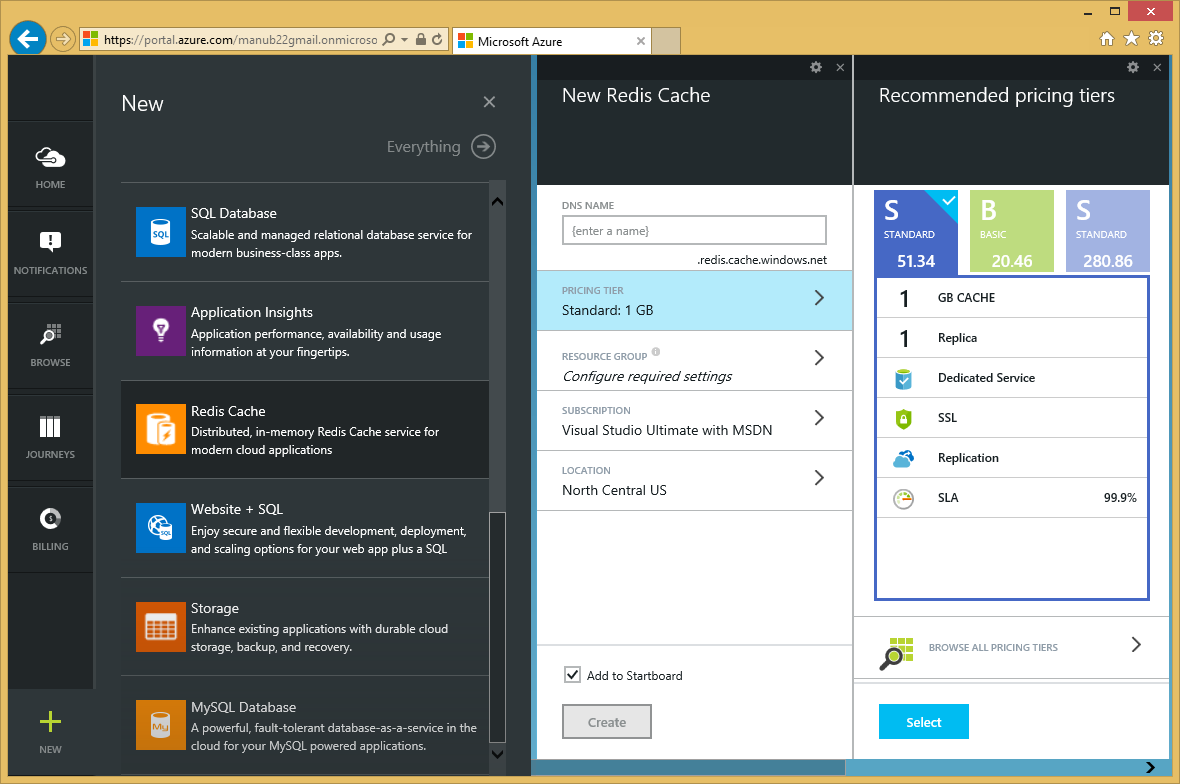Select the Application Insights lightbulb icon
Viewport: 1180px width, 784px height.
(160, 330)
